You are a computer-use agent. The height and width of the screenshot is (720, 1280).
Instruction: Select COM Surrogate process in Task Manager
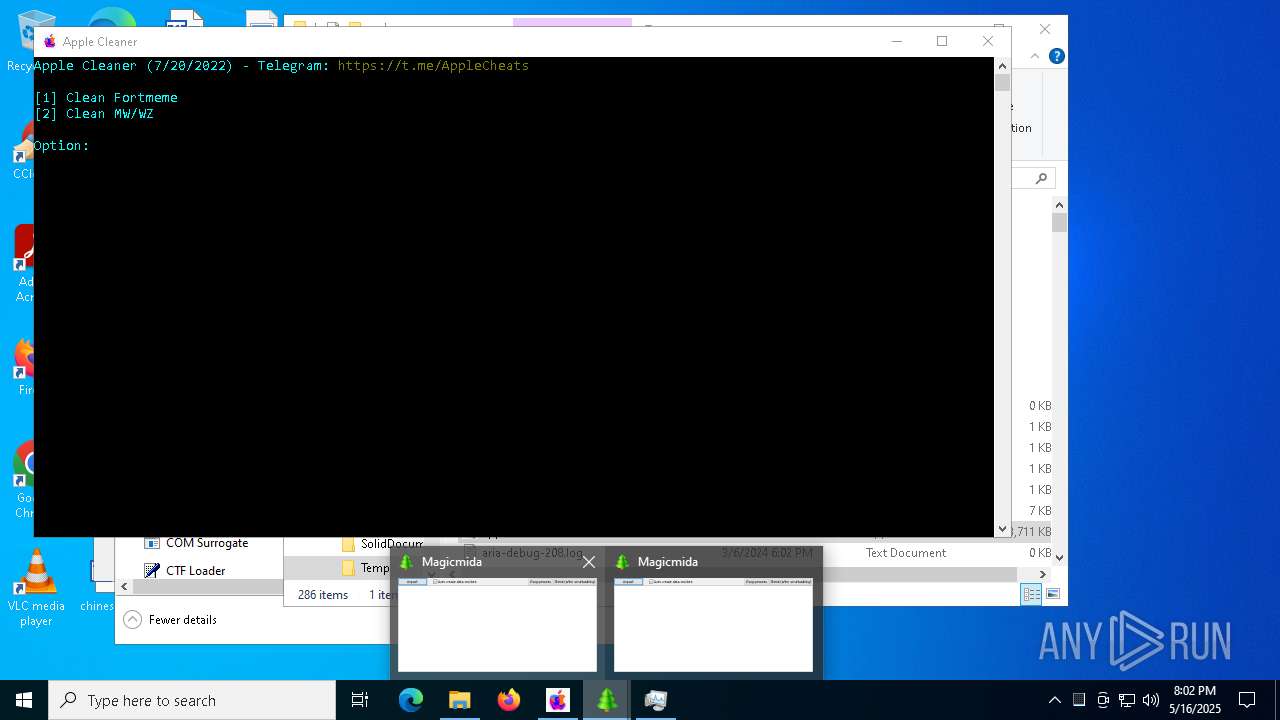pyautogui.click(x=207, y=543)
